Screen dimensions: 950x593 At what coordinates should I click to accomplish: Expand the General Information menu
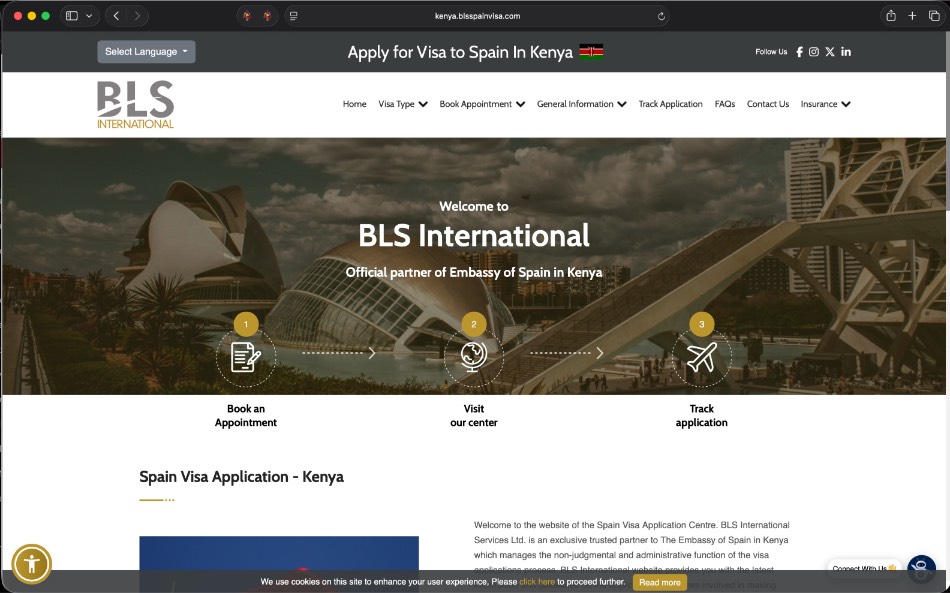pyautogui.click(x=582, y=104)
